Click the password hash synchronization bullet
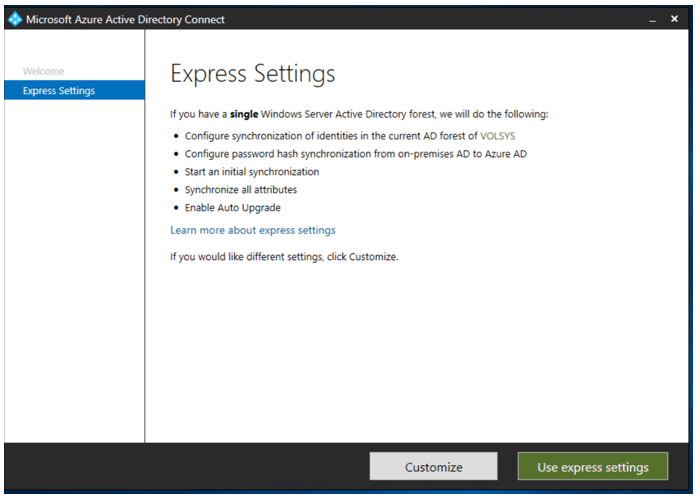This screenshot has height=500, width=700. [x=355, y=154]
